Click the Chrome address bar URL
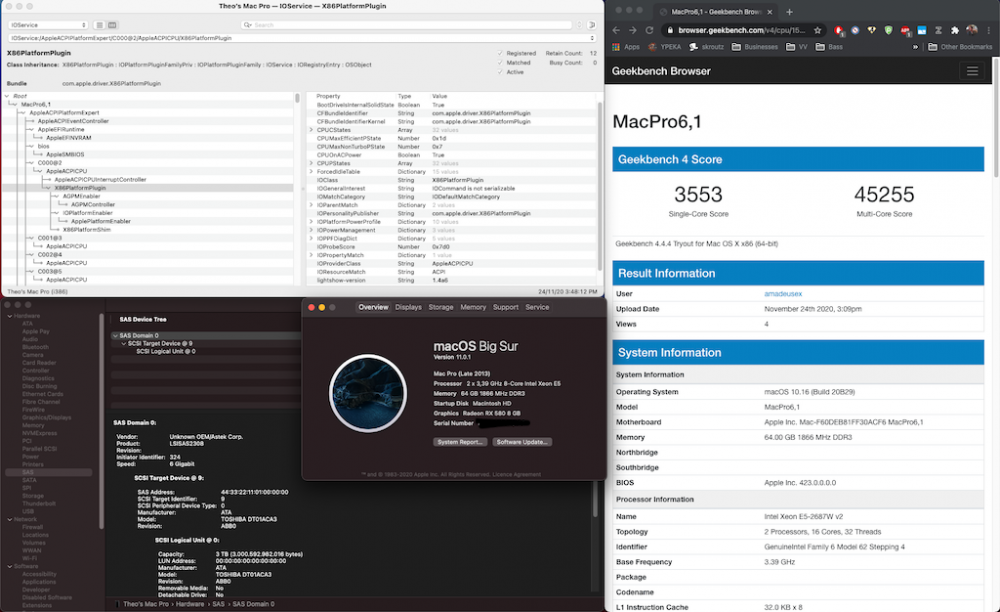 click(x=742, y=30)
